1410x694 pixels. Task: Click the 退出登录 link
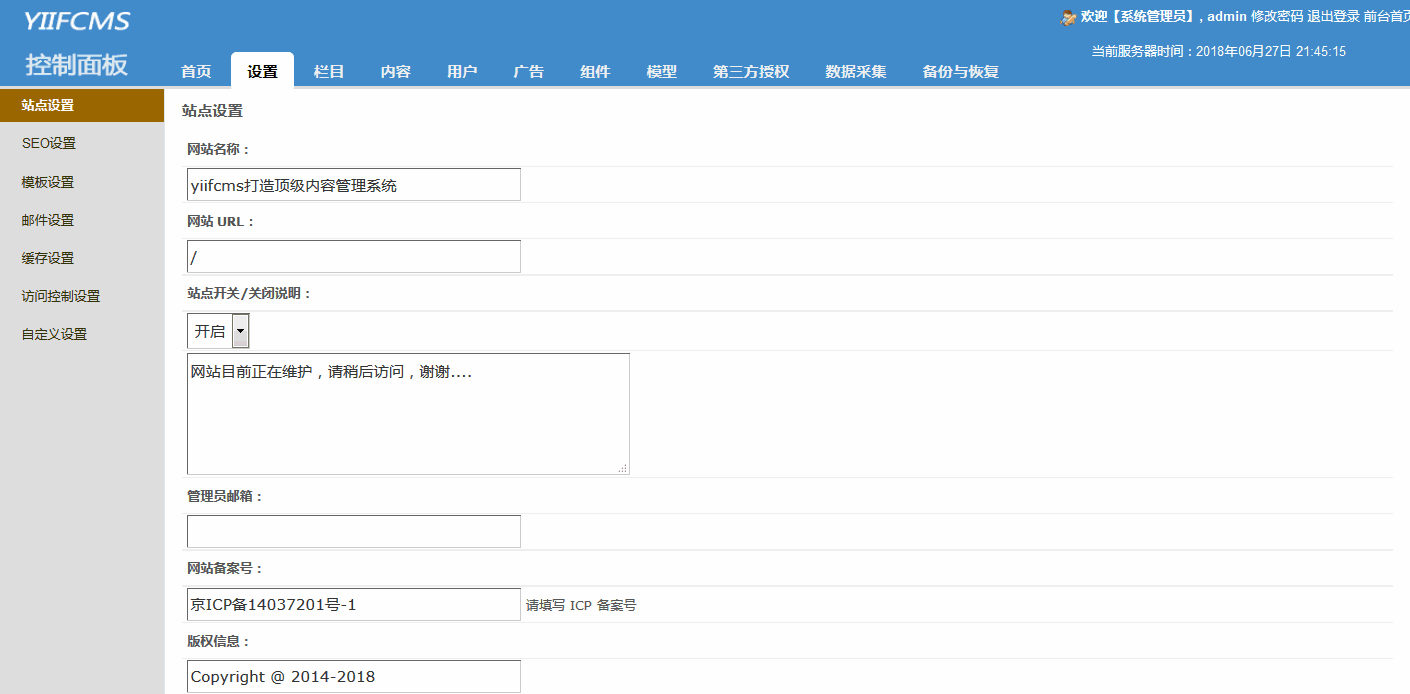click(1333, 16)
